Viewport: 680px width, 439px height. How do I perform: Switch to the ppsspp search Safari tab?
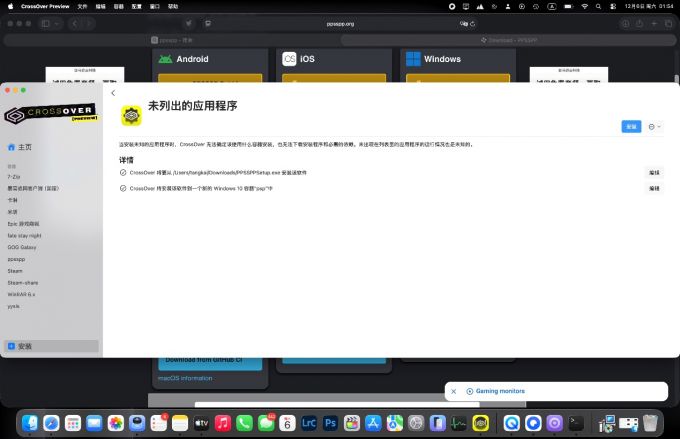click(x=172, y=40)
